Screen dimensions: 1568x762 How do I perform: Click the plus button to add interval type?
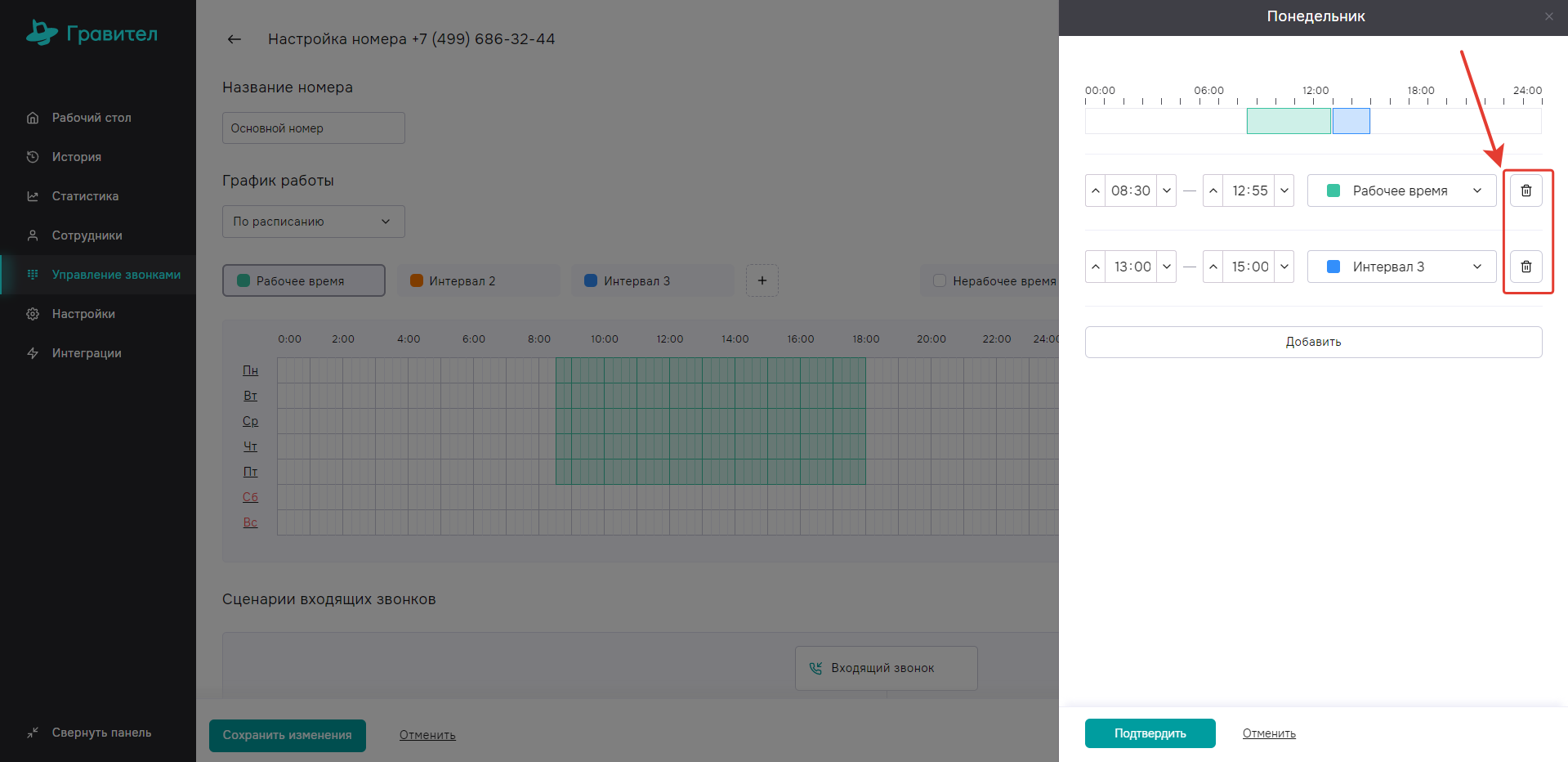pos(762,280)
